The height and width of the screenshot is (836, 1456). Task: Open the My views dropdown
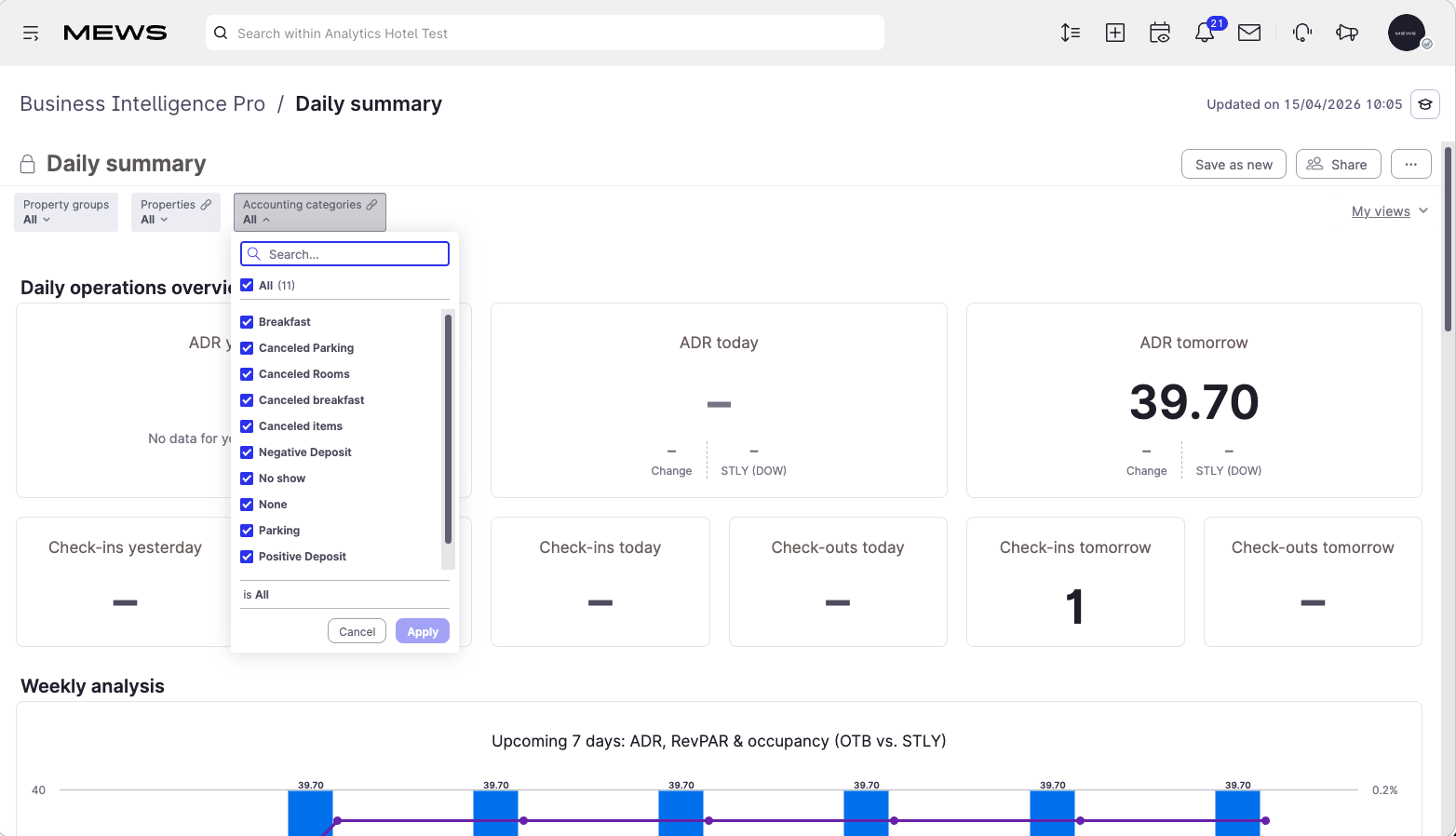(1389, 211)
